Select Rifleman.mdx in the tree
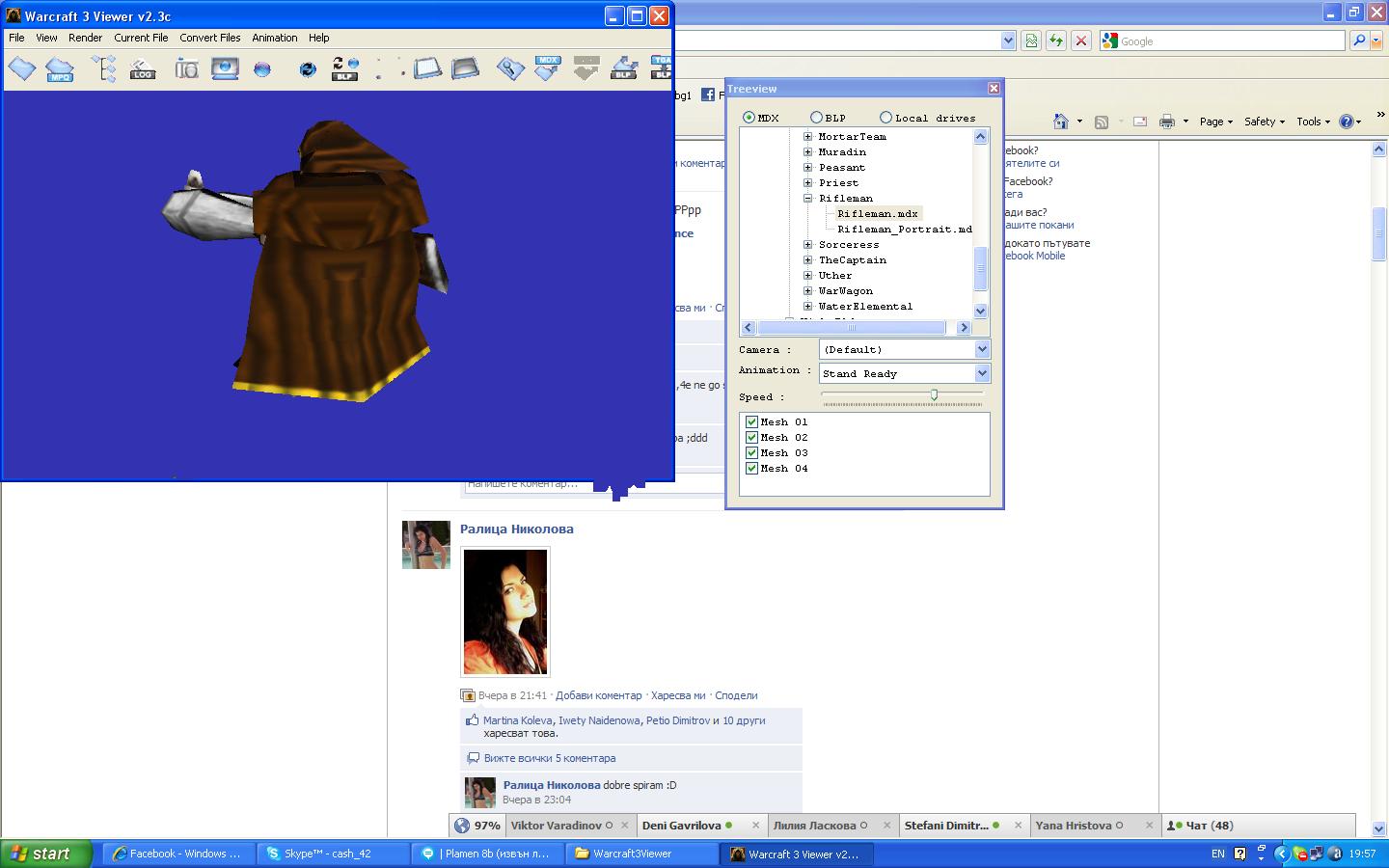The height and width of the screenshot is (868, 1389). (x=878, y=214)
